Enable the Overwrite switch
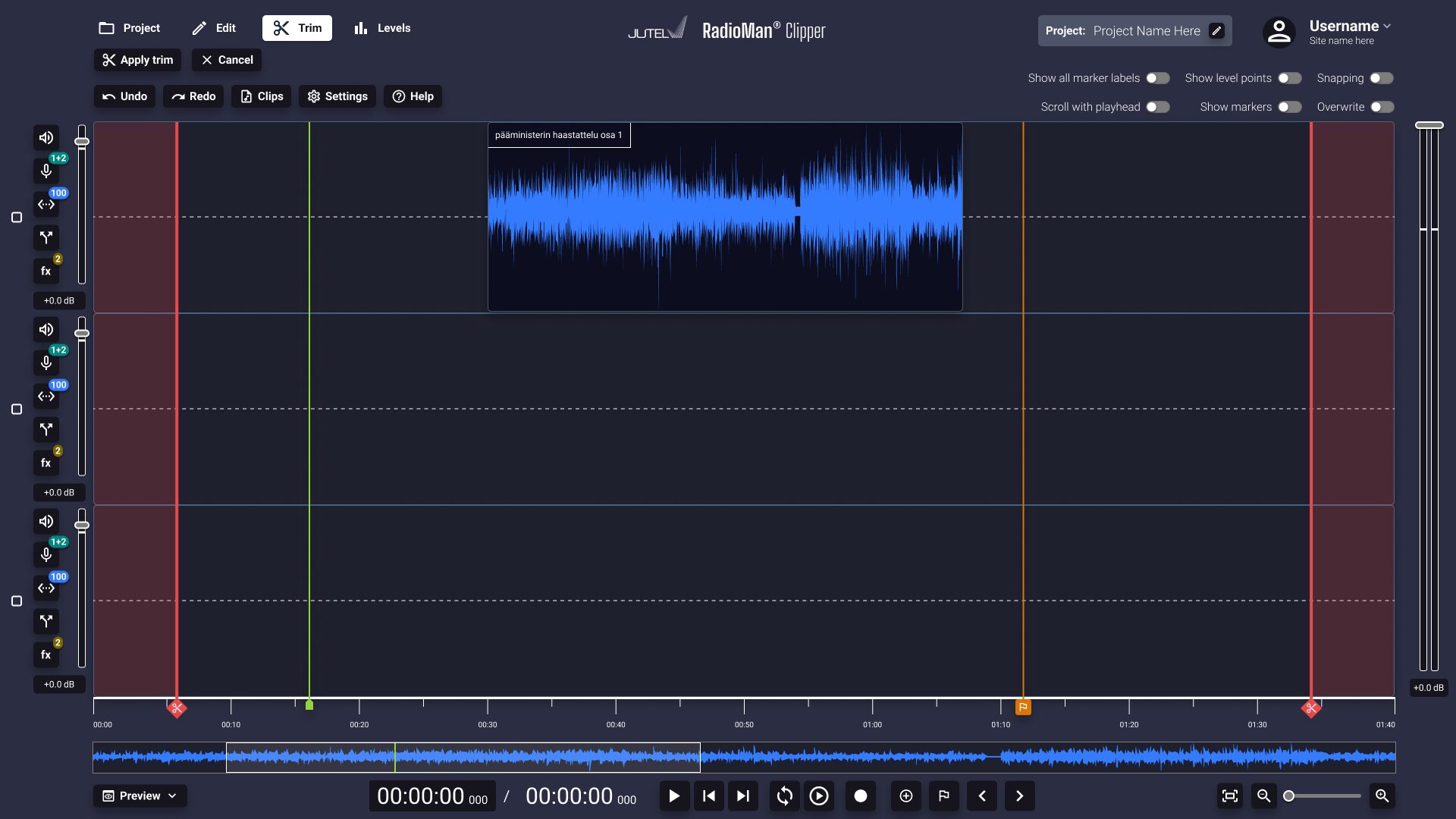The width and height of the screenshot is (1456, 819). (x=1382, y=107)
